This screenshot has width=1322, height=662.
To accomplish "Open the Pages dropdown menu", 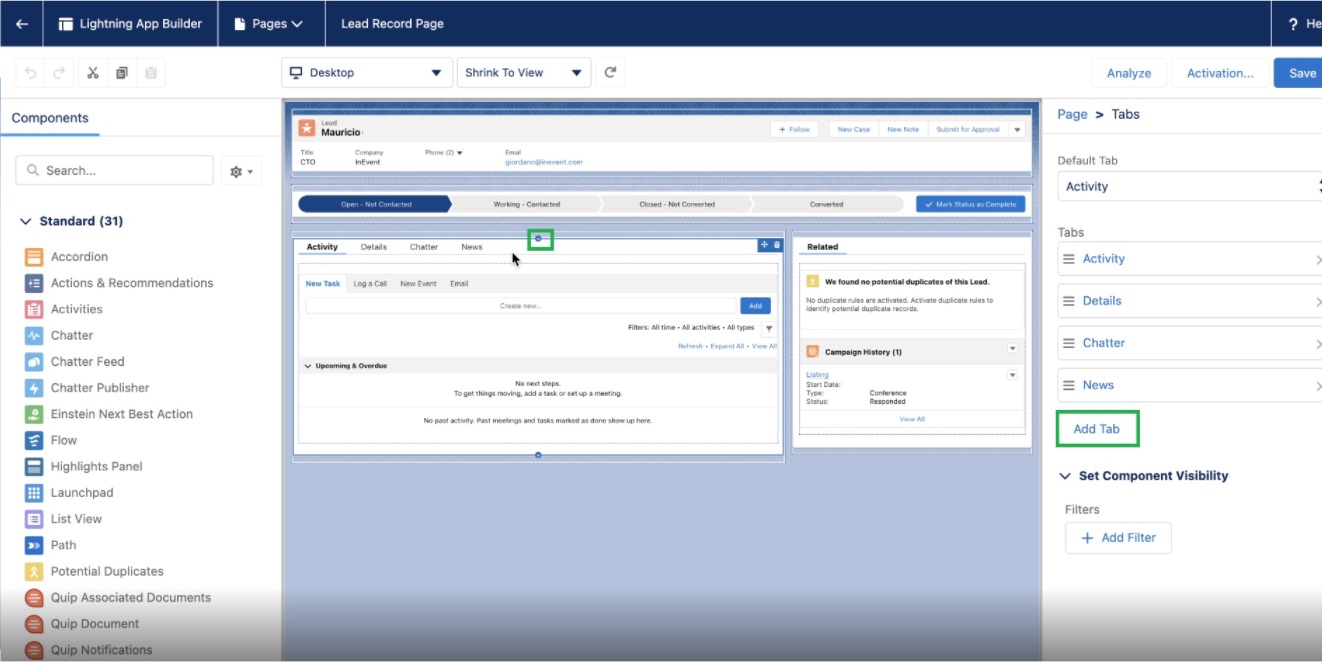I will click(x=268, y=24).
